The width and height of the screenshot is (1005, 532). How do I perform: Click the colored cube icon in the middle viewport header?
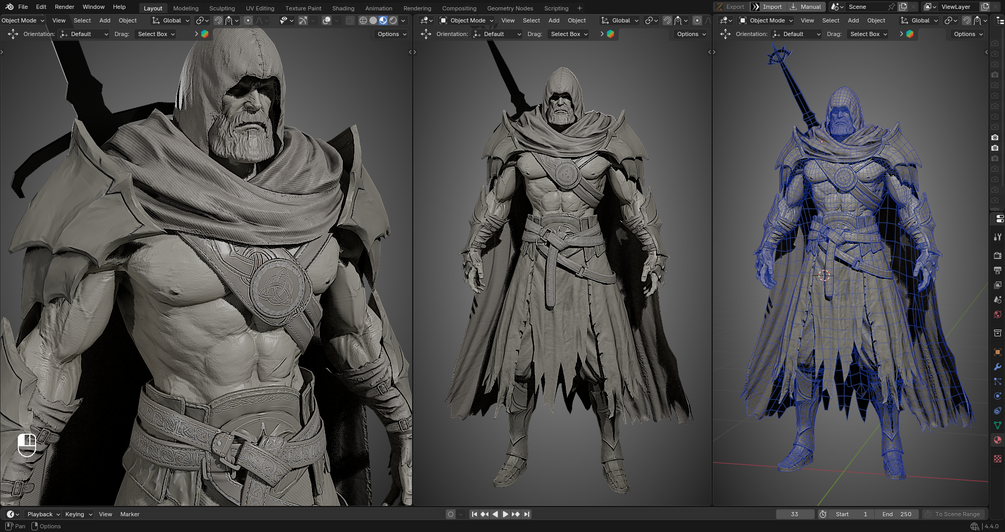coord(610,34)
